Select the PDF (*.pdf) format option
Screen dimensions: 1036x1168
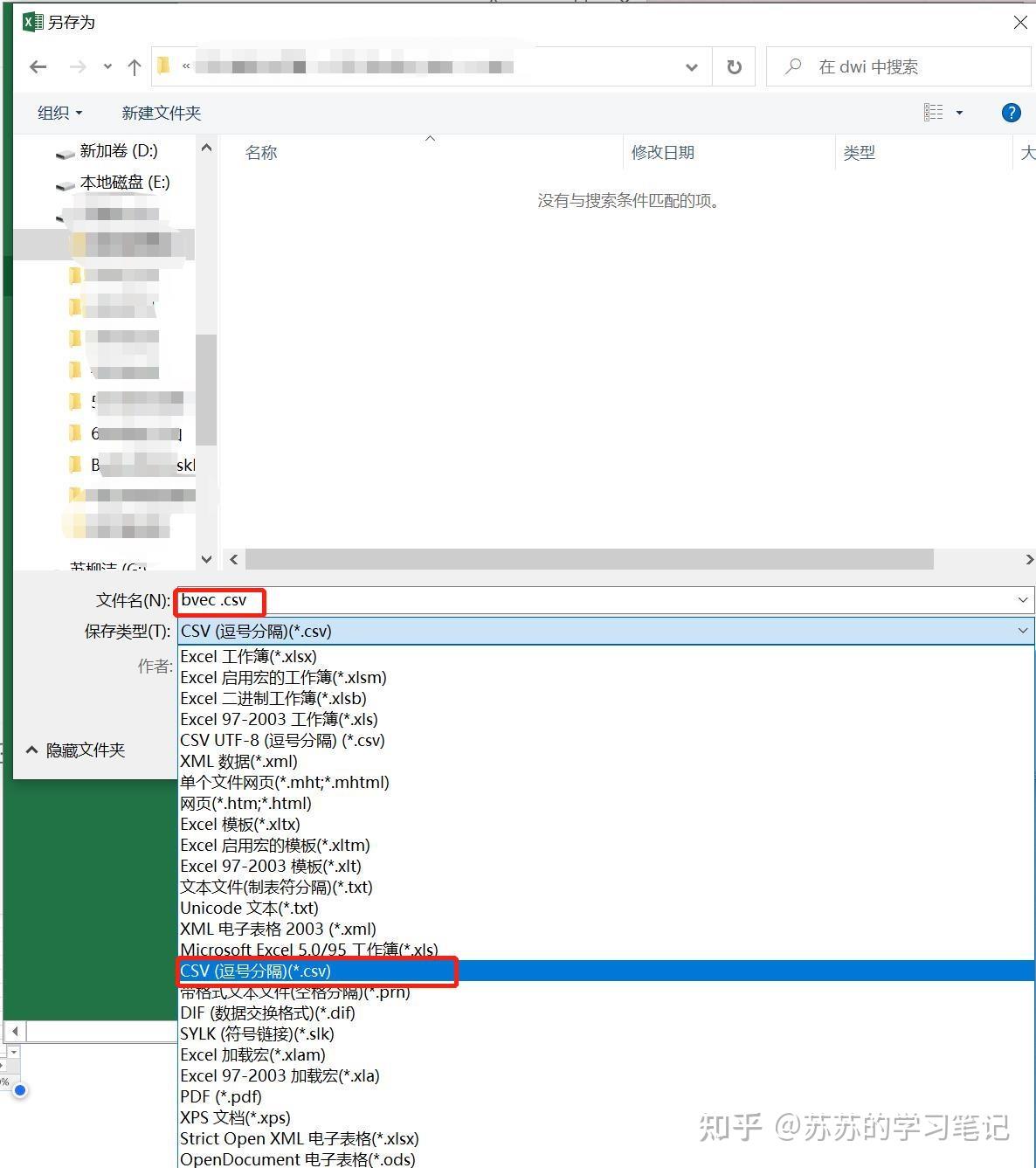pyautogui.click(x=219, y=1096)
